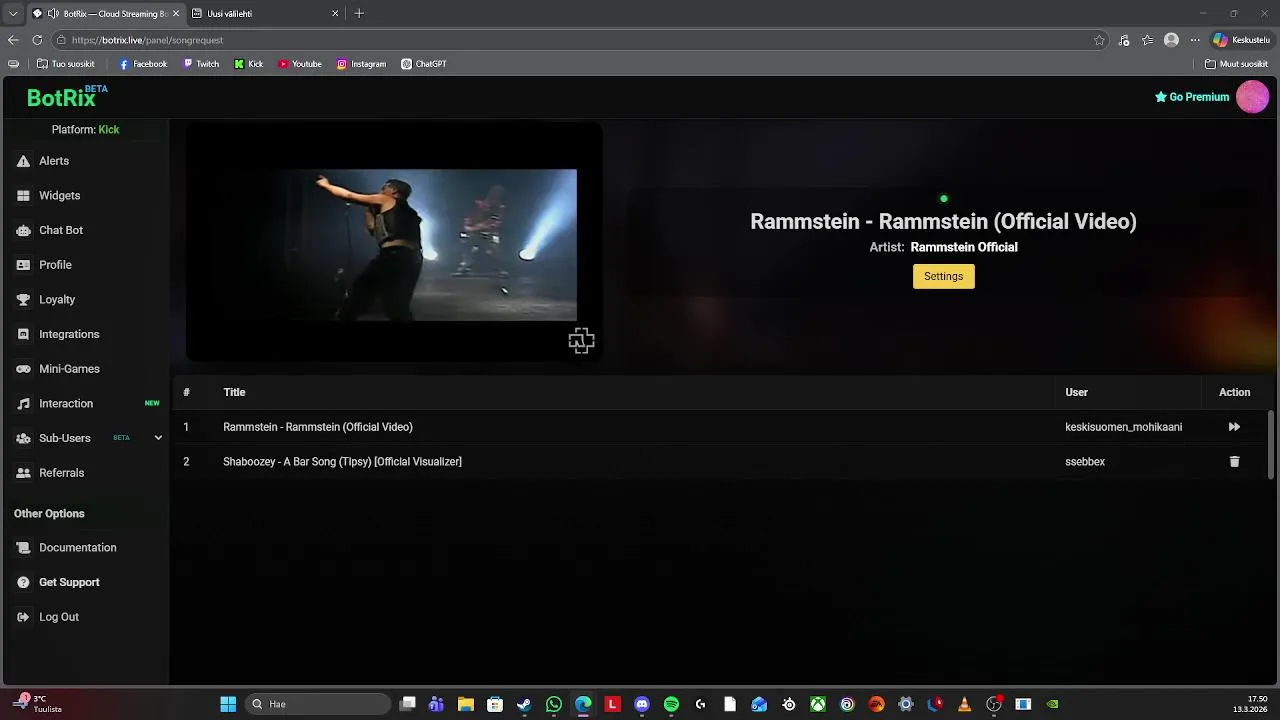Open VLC from the taskbar
The width and height of the screenshot is (1280, 720).
(x=964, y=704)
